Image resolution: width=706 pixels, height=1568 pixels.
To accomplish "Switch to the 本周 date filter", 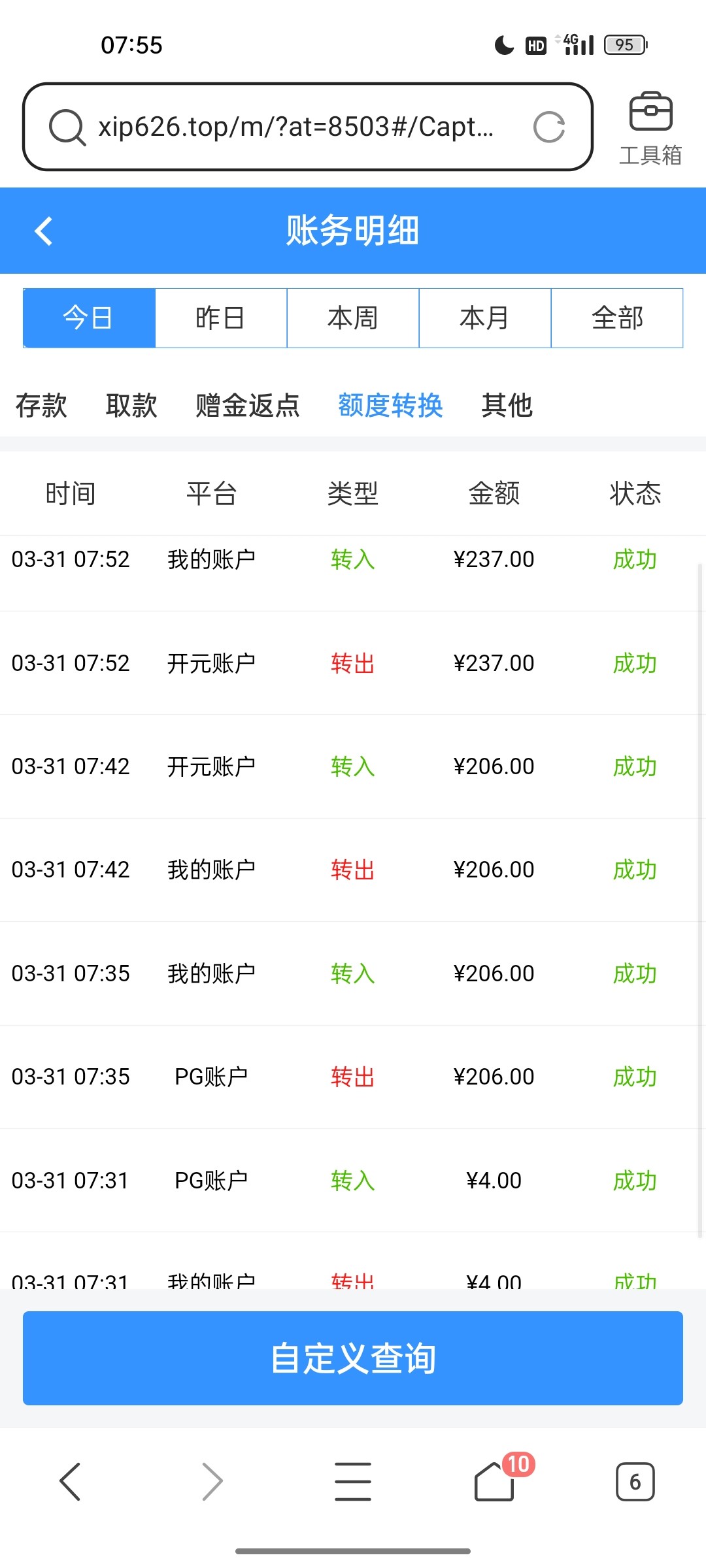I will point(353,318).
